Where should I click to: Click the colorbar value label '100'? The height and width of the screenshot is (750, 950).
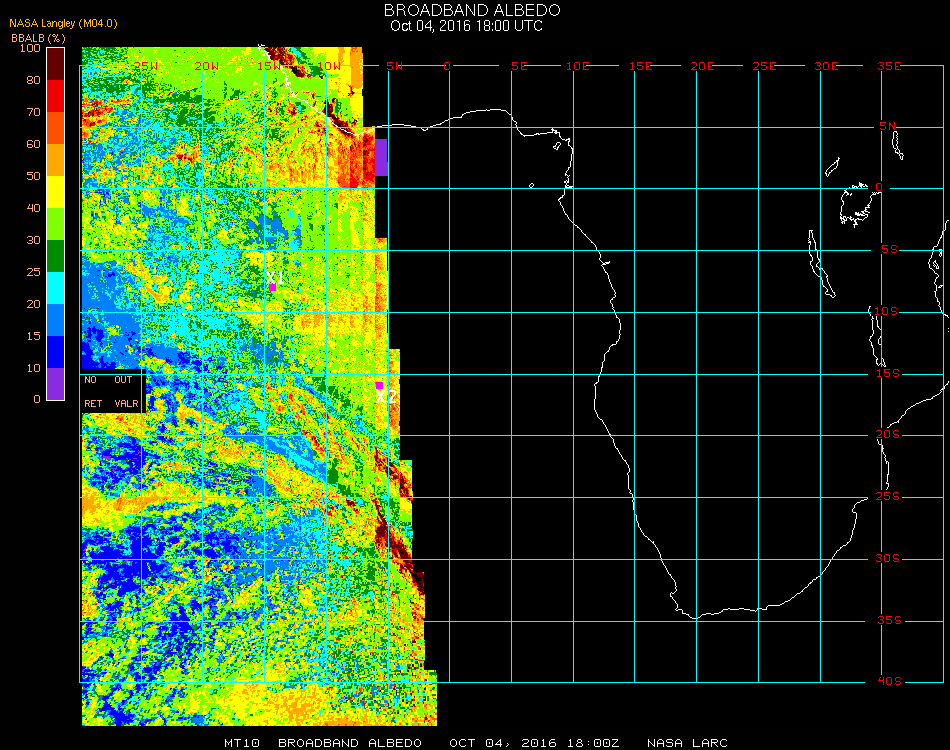point(30,48)
